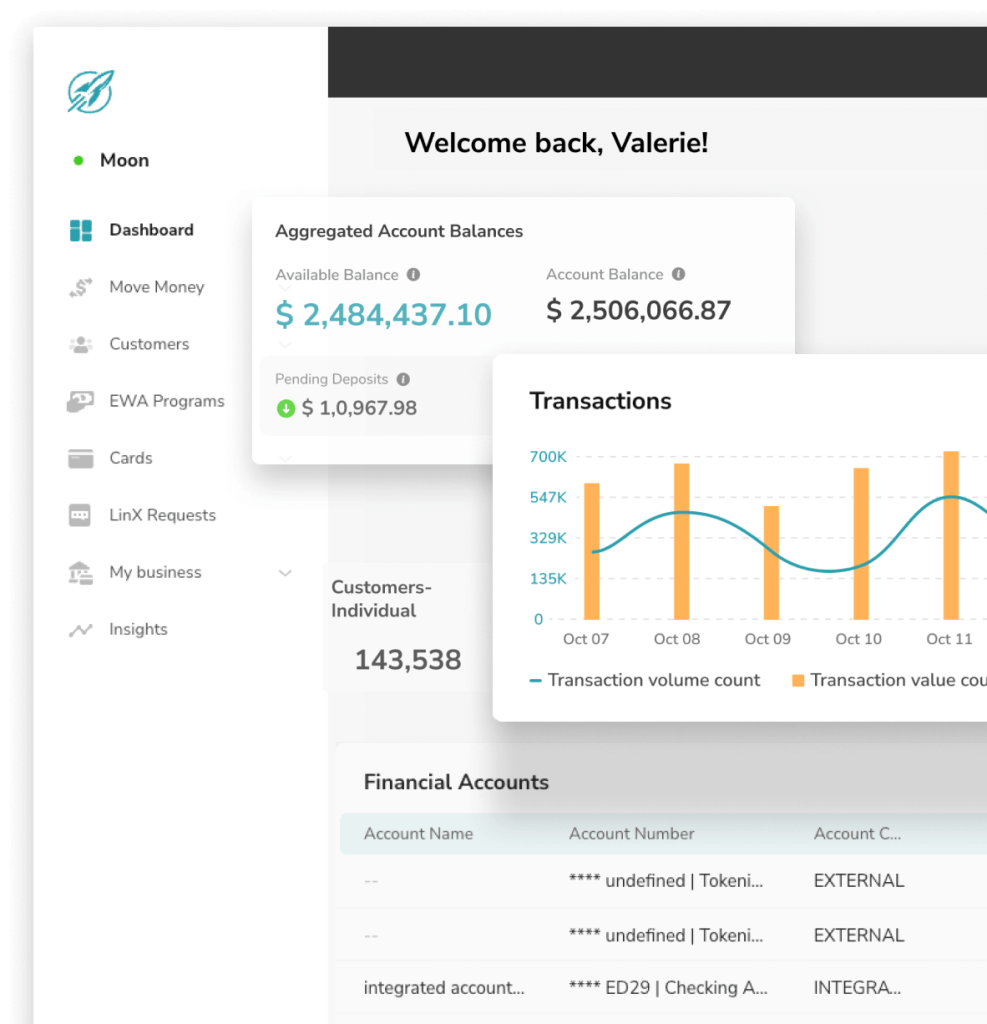Click the rocket logo icon
The width and height of the screenshot is (987, 1024).
[90, 92]
